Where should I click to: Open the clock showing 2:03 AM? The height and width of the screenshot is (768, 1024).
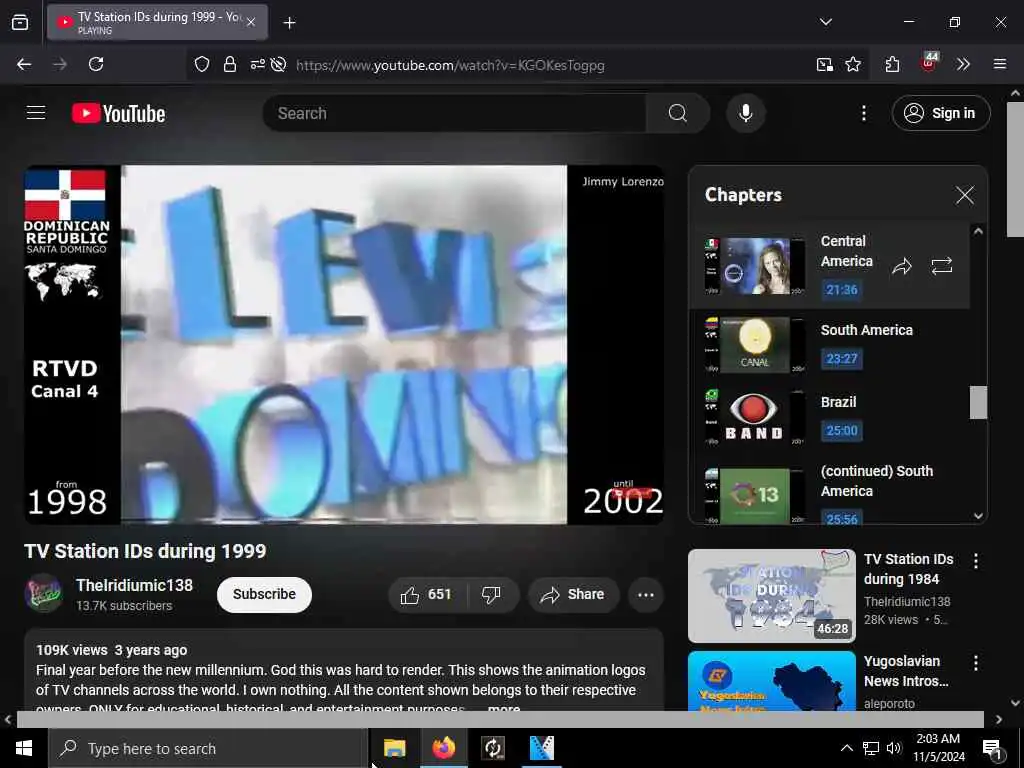(x=938, y=748)
